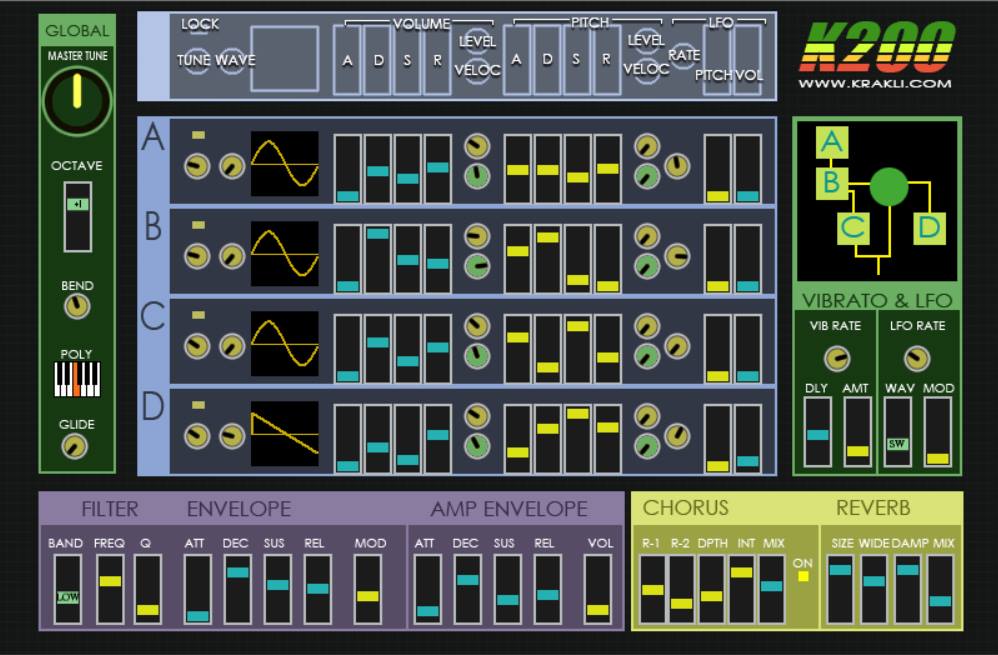Viewport: 998px width, 655px height.
Task: Toggle oscillator B lock indicator
Action: tap(199, 225)
